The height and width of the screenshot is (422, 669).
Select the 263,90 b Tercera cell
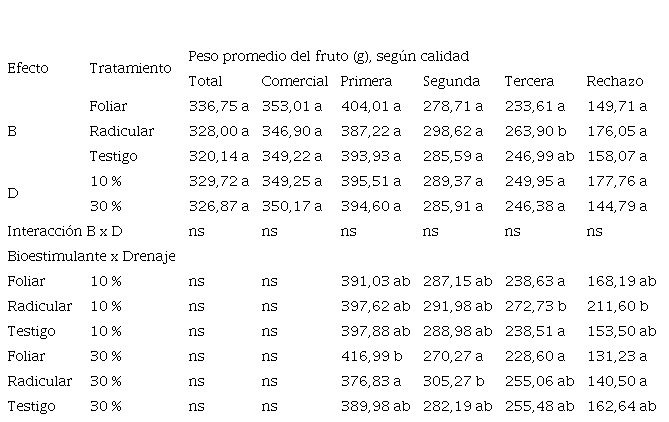(535, 131)
